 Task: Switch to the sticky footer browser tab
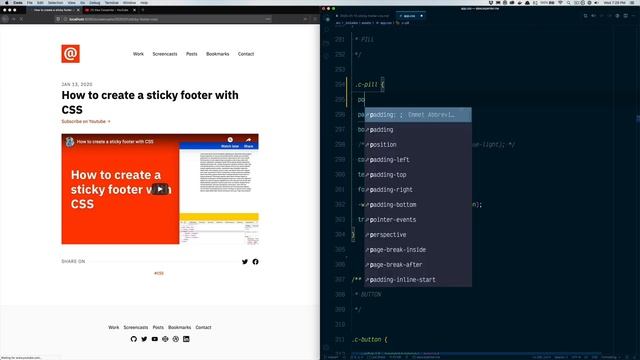53,10
